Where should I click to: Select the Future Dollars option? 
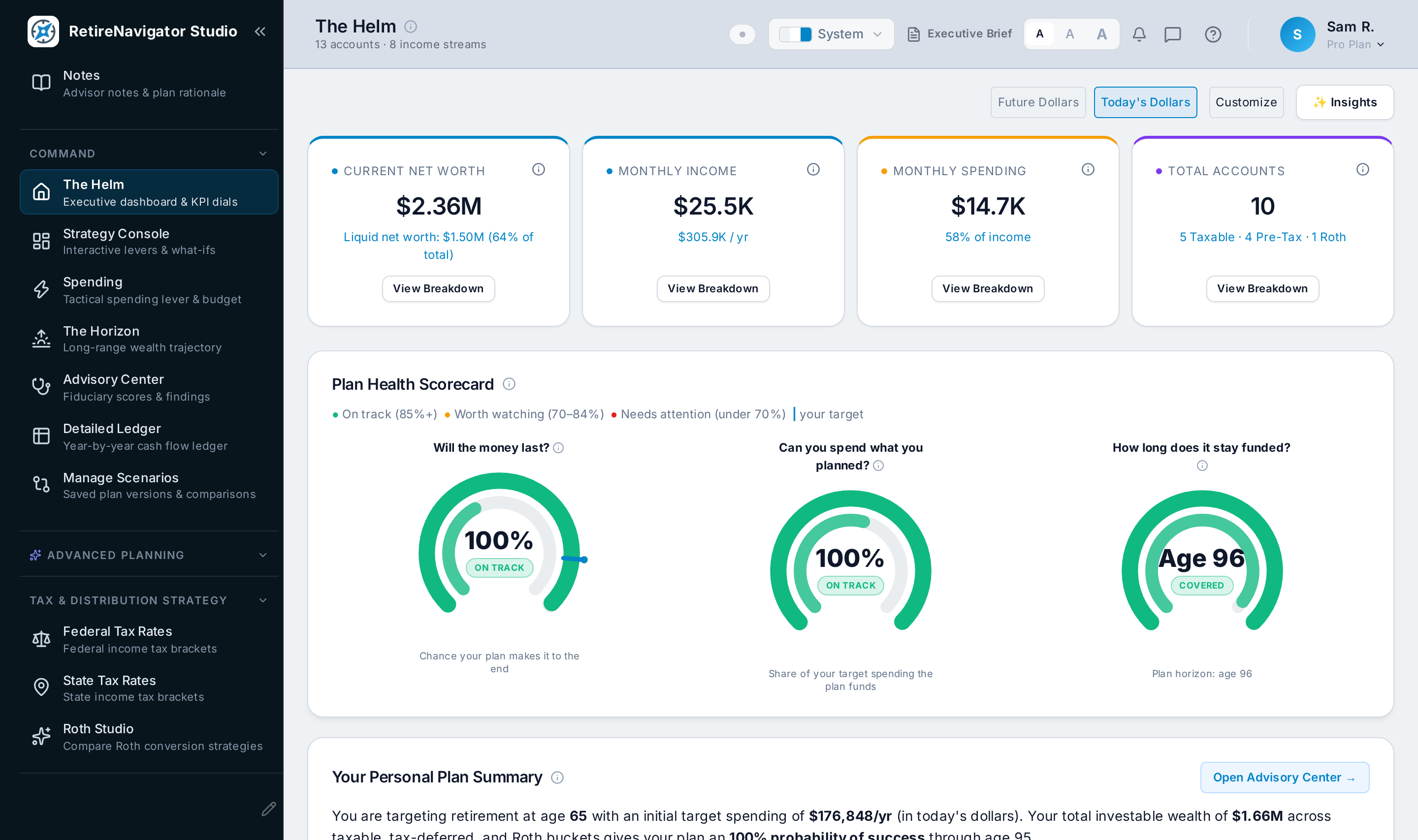[1037, 102]
